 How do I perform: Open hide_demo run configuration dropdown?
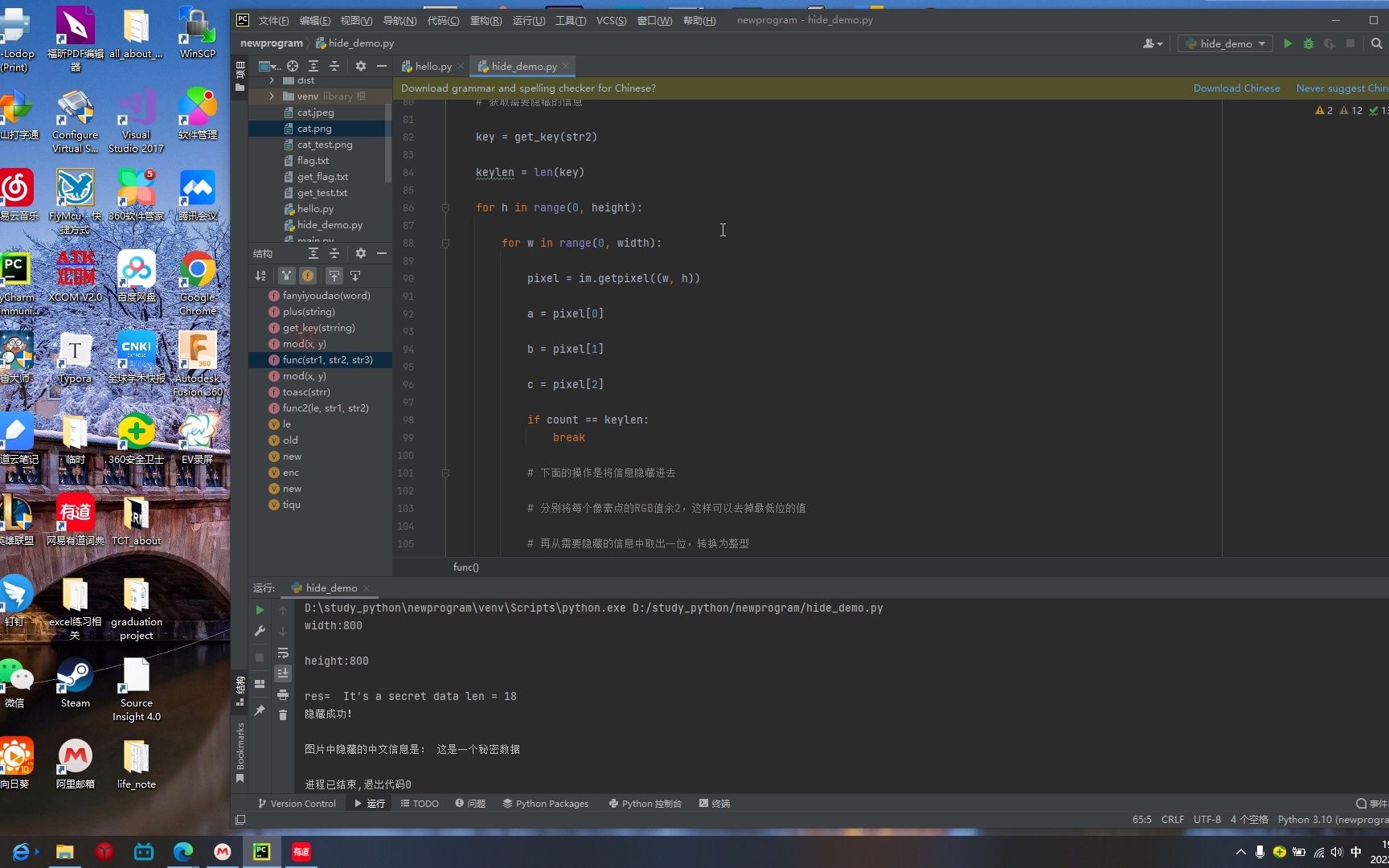click(1225, 43)
